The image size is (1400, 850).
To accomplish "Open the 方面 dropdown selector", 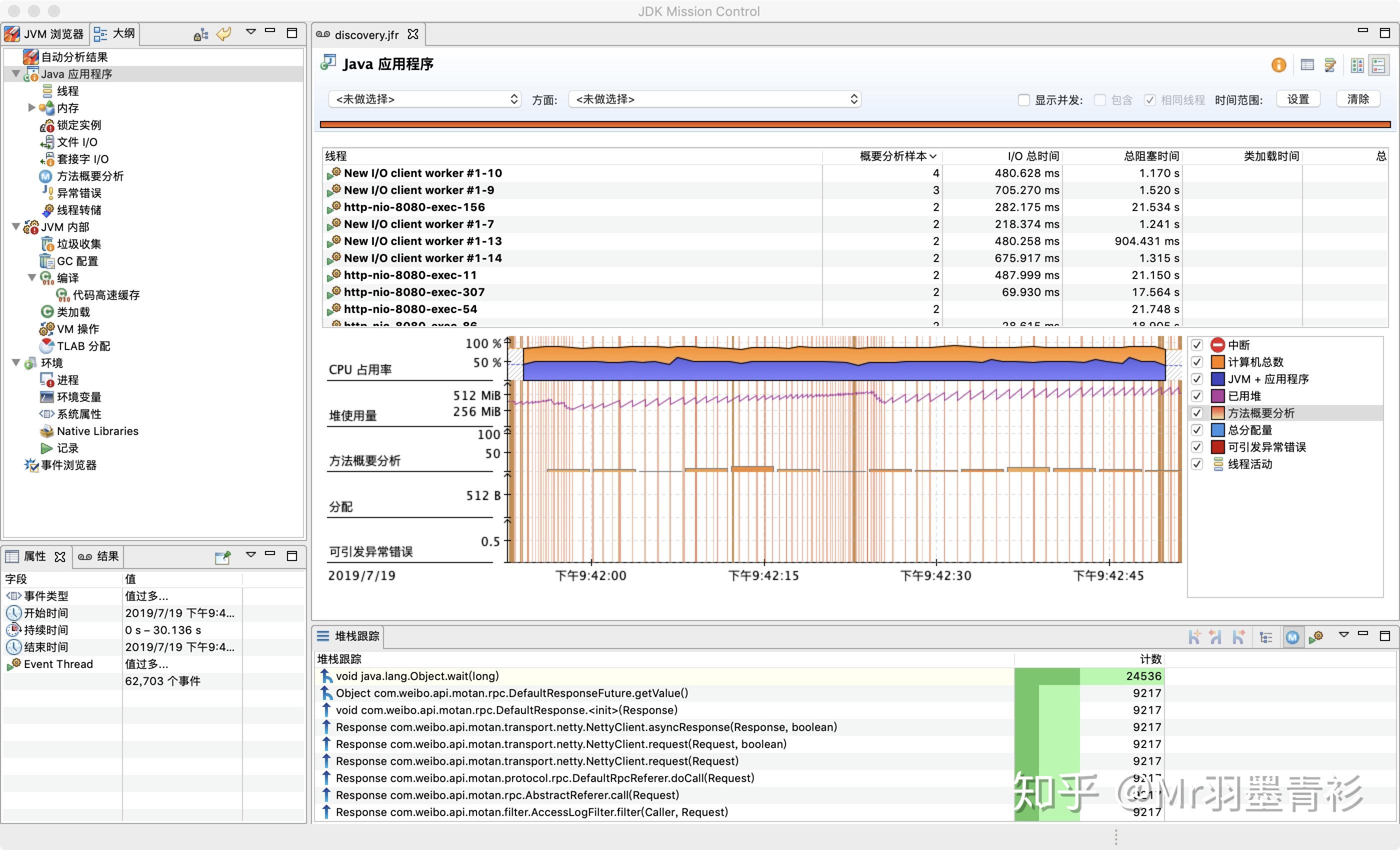I will [x=715, y=99].
